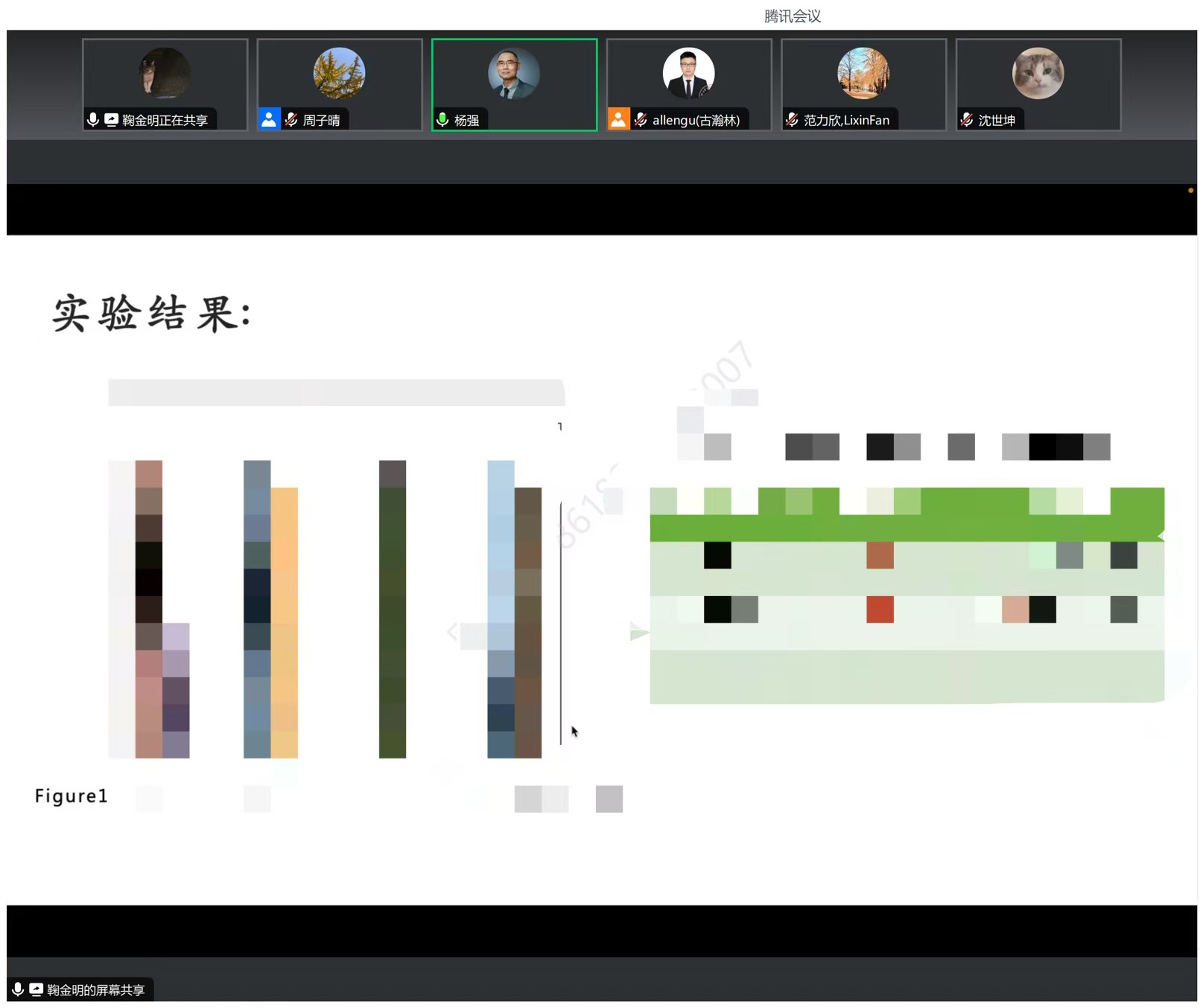Click the share icon before 鞠金明的屏幕共享
The height and width of the screenshot is (1008, 1200).
pos(36,989)
